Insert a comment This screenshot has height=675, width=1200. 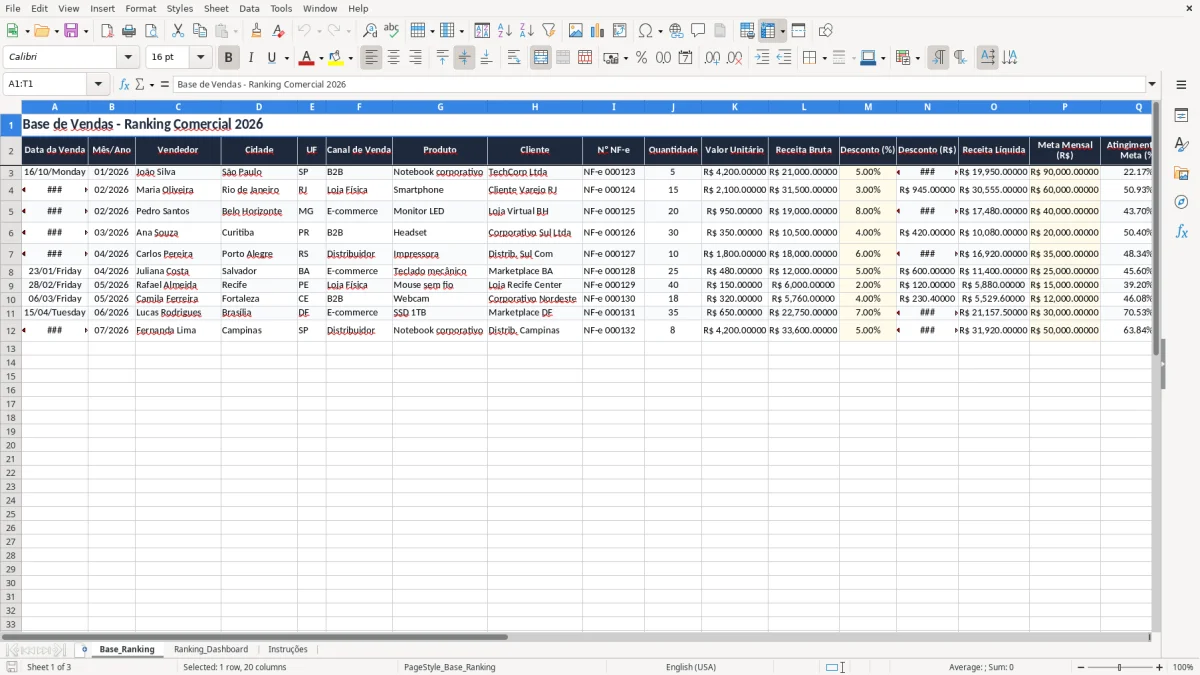pyautogui.click(x=698, y=31)
